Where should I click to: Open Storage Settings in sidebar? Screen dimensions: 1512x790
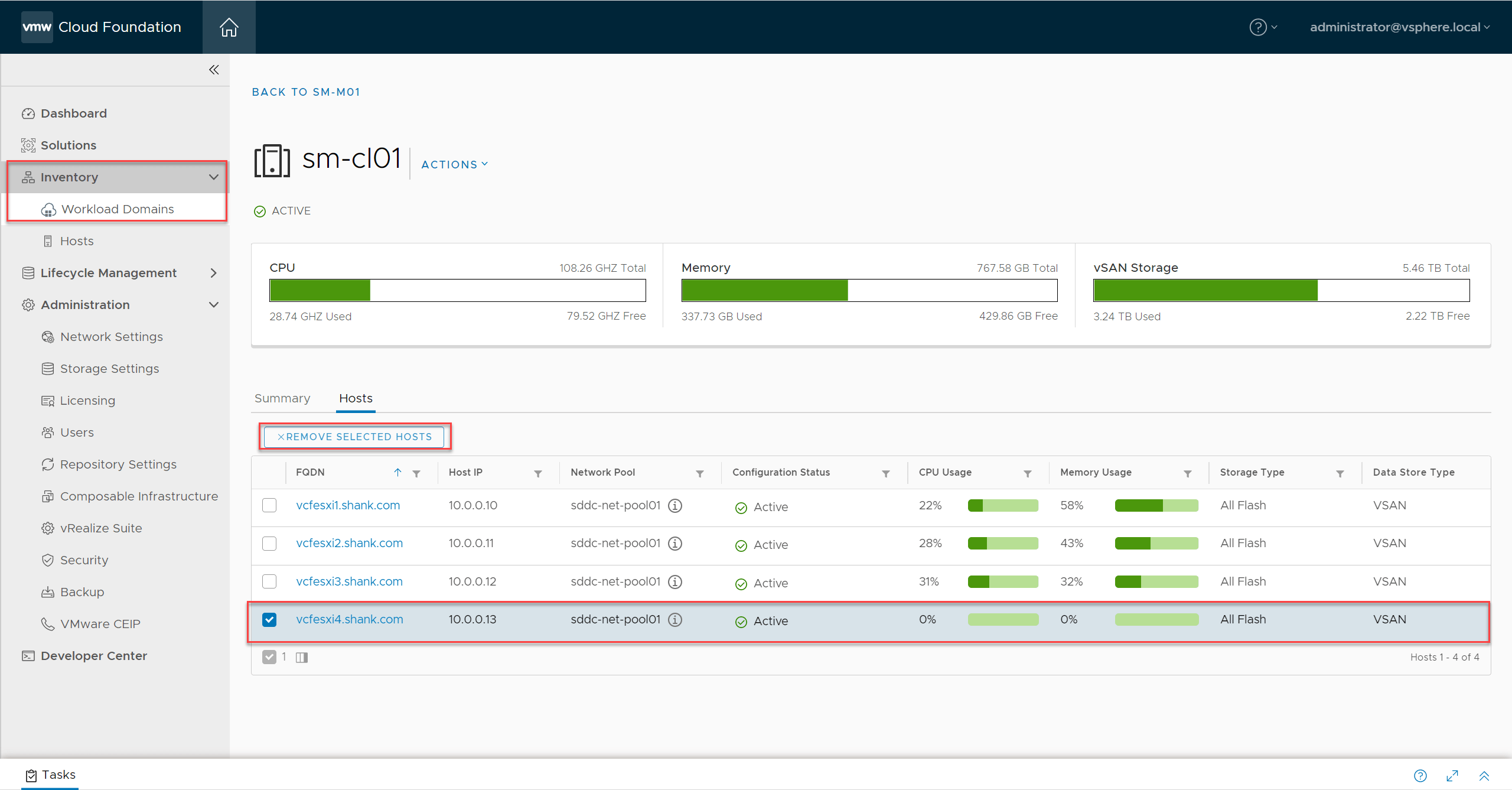tap(109, 369)
